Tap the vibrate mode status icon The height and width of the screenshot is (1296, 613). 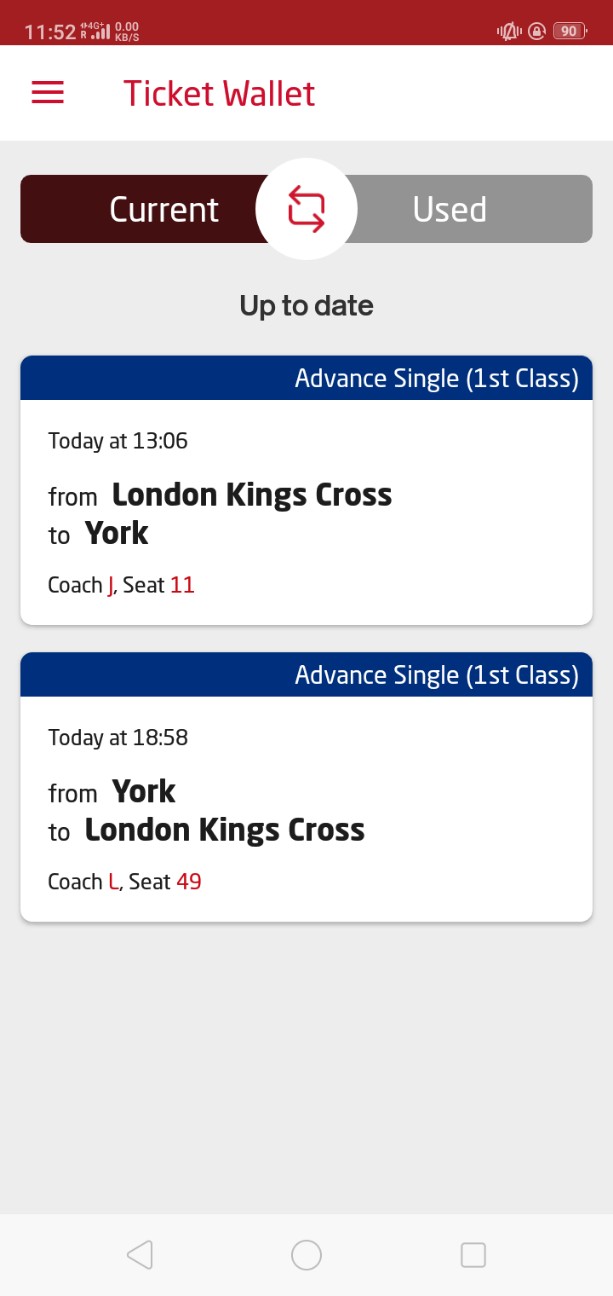click(509, 31)
